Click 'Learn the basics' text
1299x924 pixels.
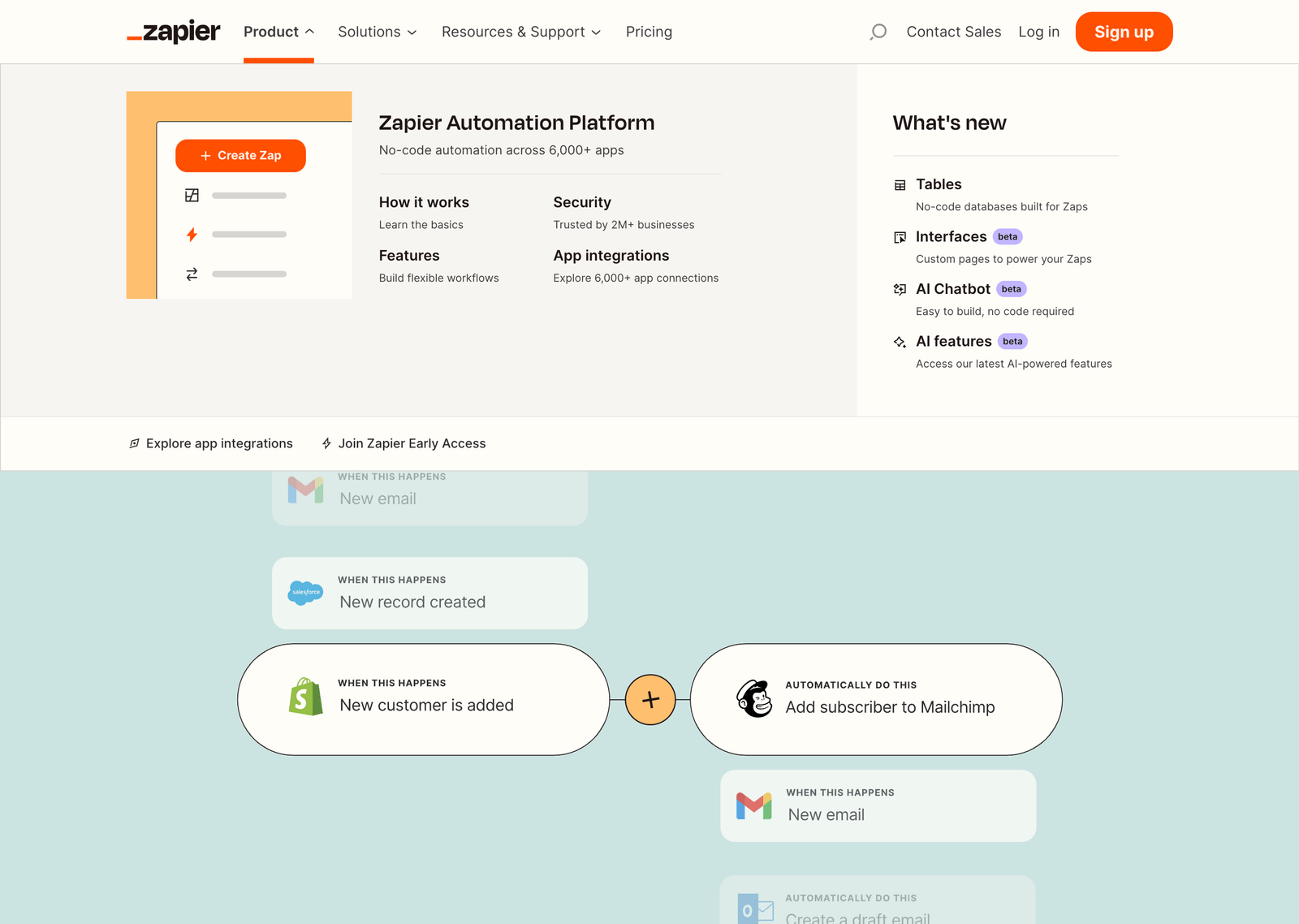click(x=421, y=225)
